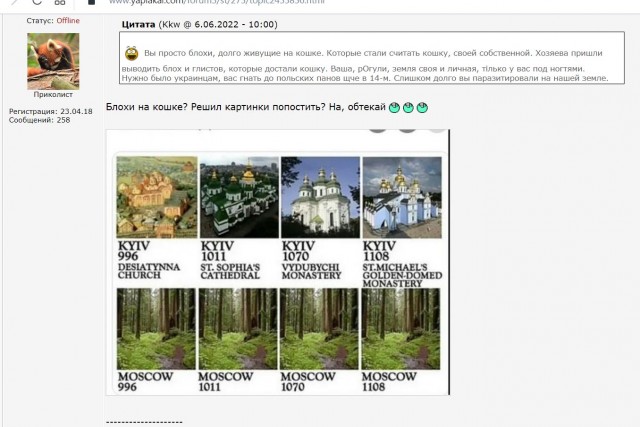Click the Offline status text
This screenshot has width=640, height=427.
pos(68,20)
